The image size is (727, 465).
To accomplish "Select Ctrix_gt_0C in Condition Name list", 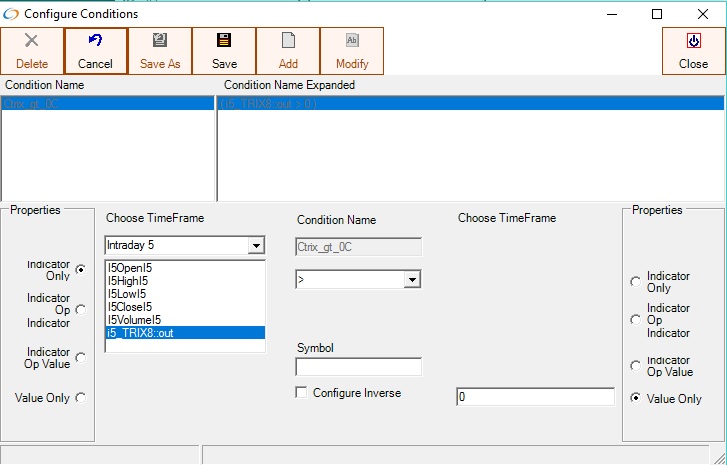I will [107, 104].
